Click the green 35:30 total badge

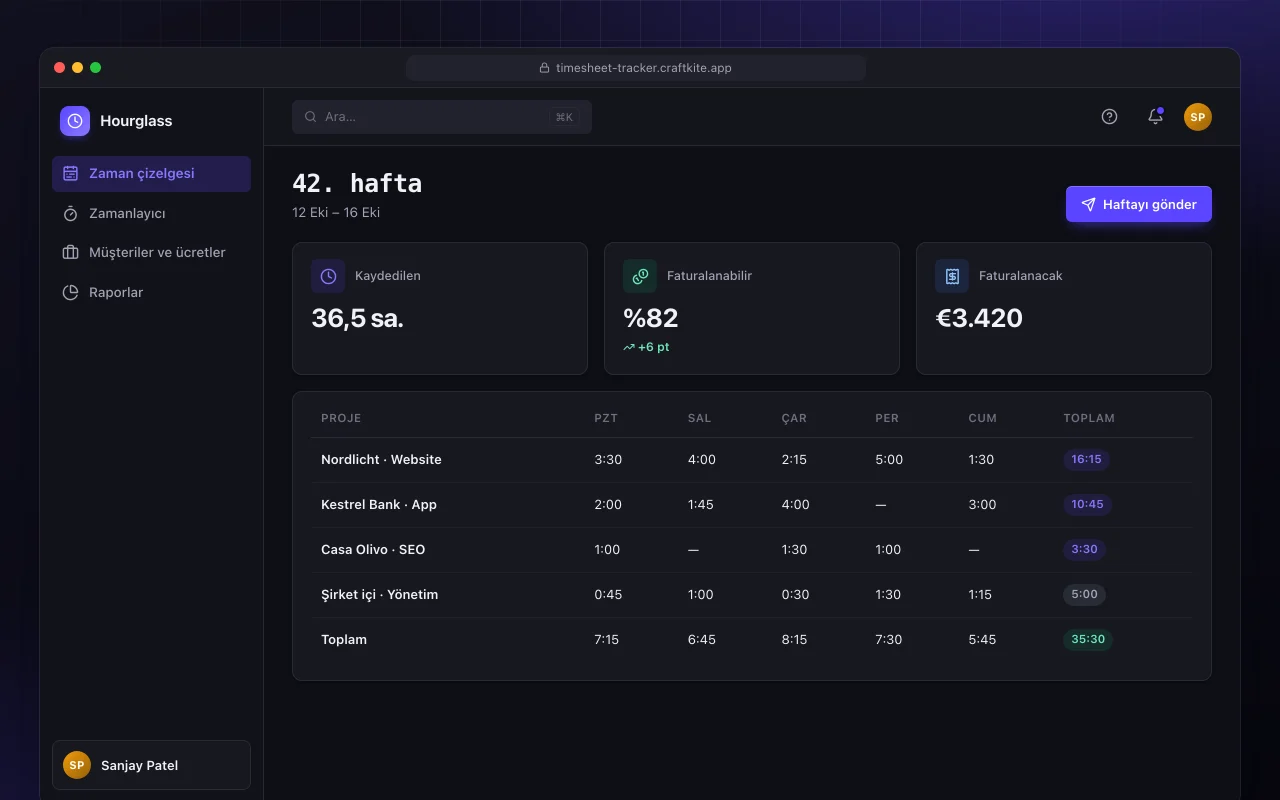pos(1088,640)
